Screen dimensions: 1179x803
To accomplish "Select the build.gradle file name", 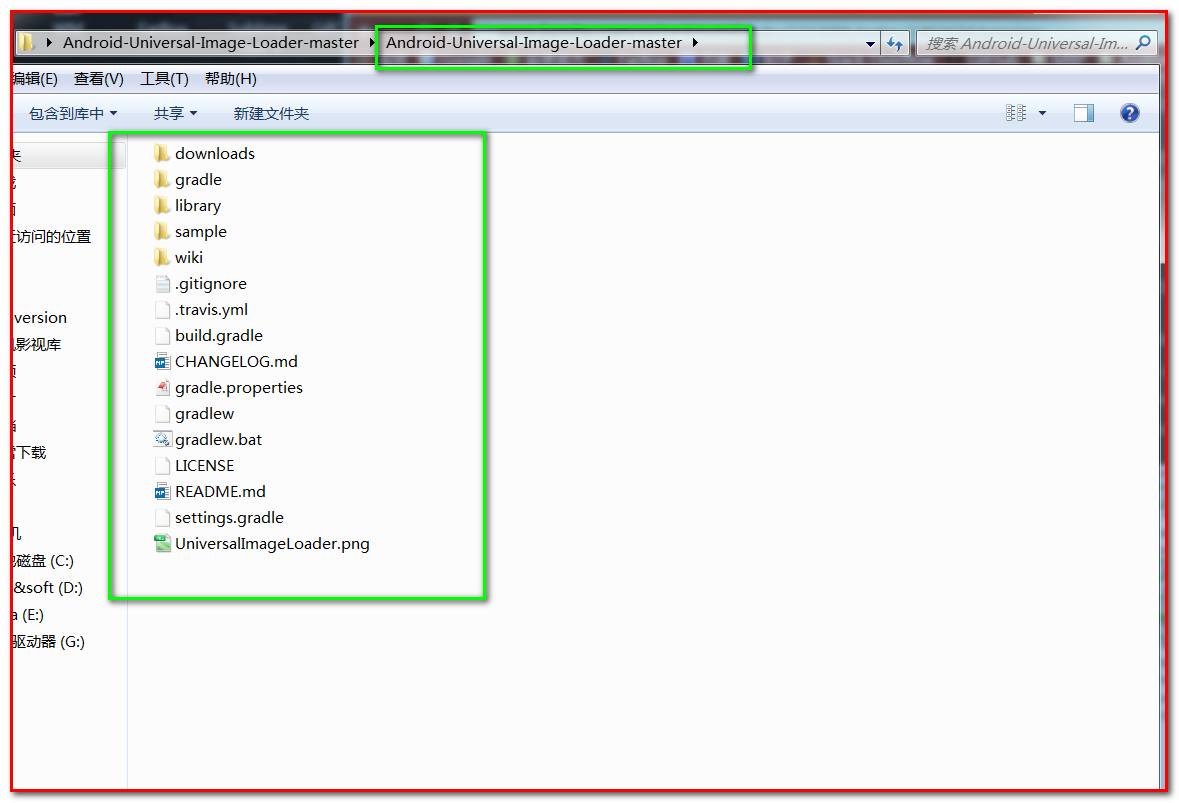I will [x=219, y=336].
